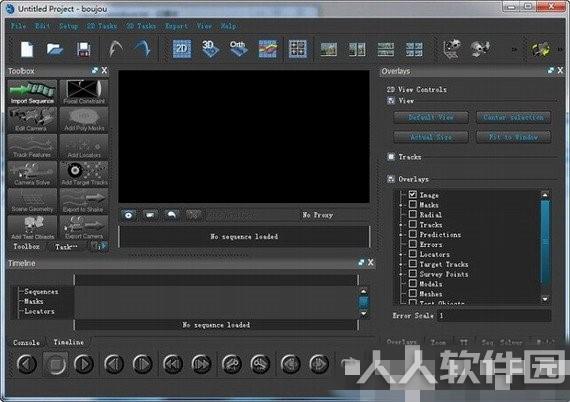The image size is (570, 402).
Task: Click the Overlays list scrollbar thumb
Action: click(545, 242)
